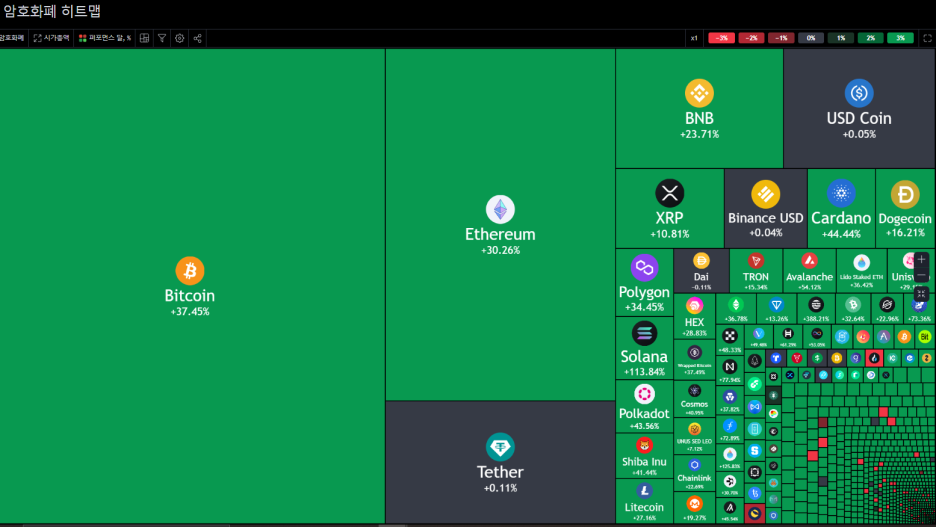Select the Avalanche tile
936x527 pixels.
[x=809, y=271]
